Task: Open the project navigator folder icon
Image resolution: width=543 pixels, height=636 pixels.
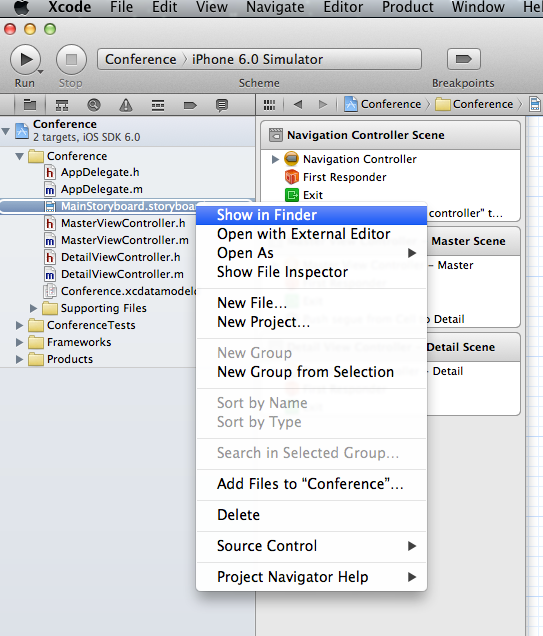Action: tap(30, 105)
